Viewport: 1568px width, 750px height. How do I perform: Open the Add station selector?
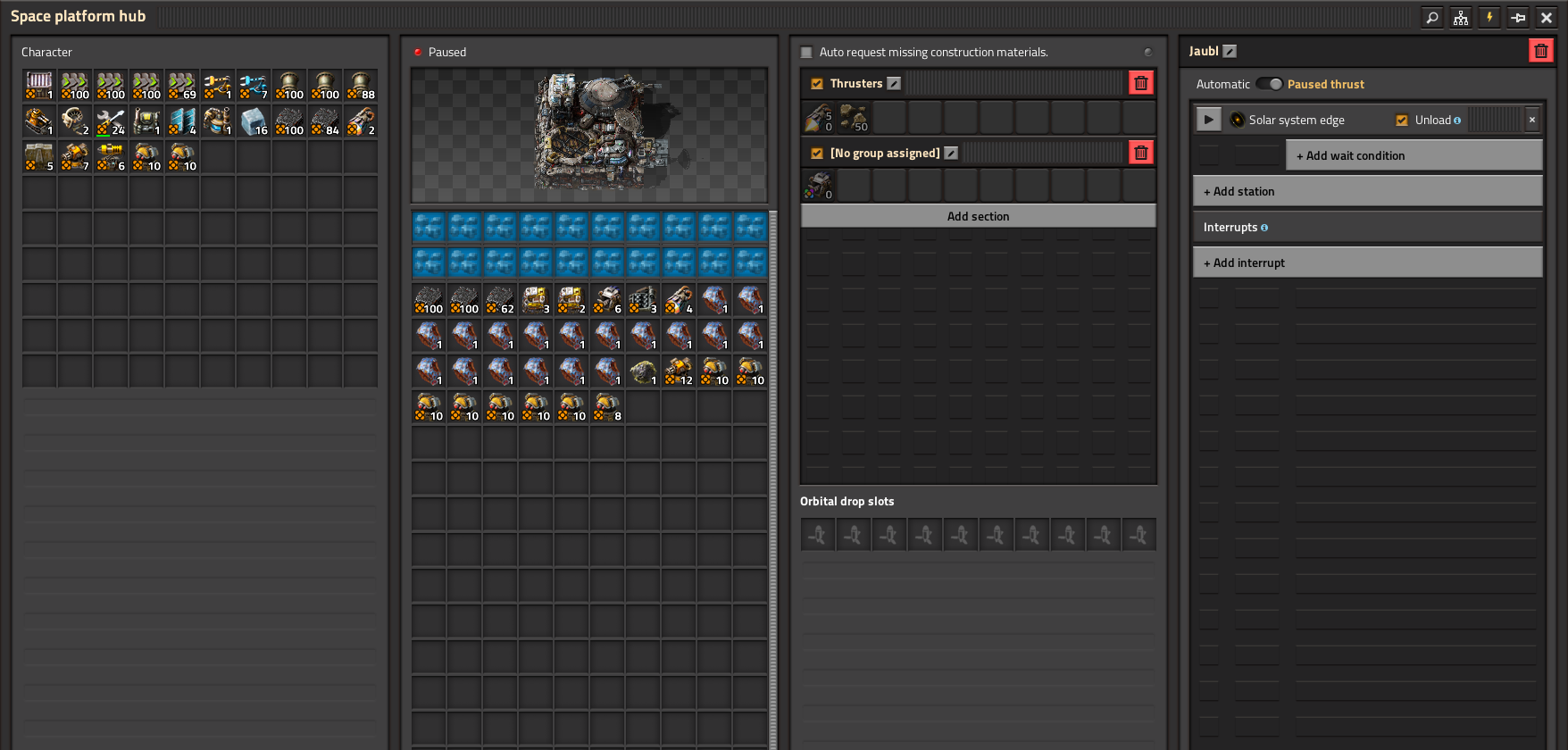point(1367,191)
